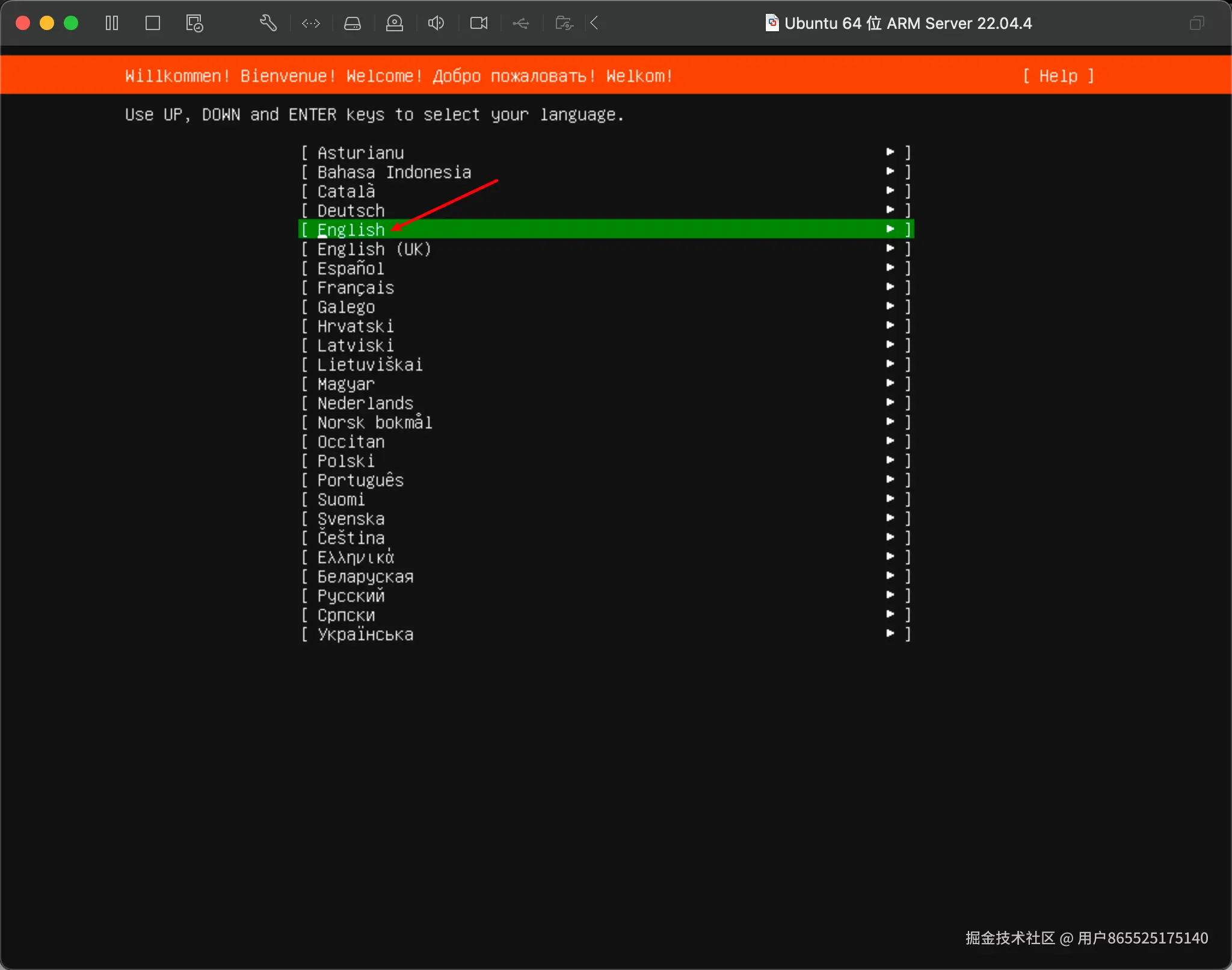Click the shared folders icon
This screenshot has height=970, width=1232.
pyautogui.click(x=564, y=23)
